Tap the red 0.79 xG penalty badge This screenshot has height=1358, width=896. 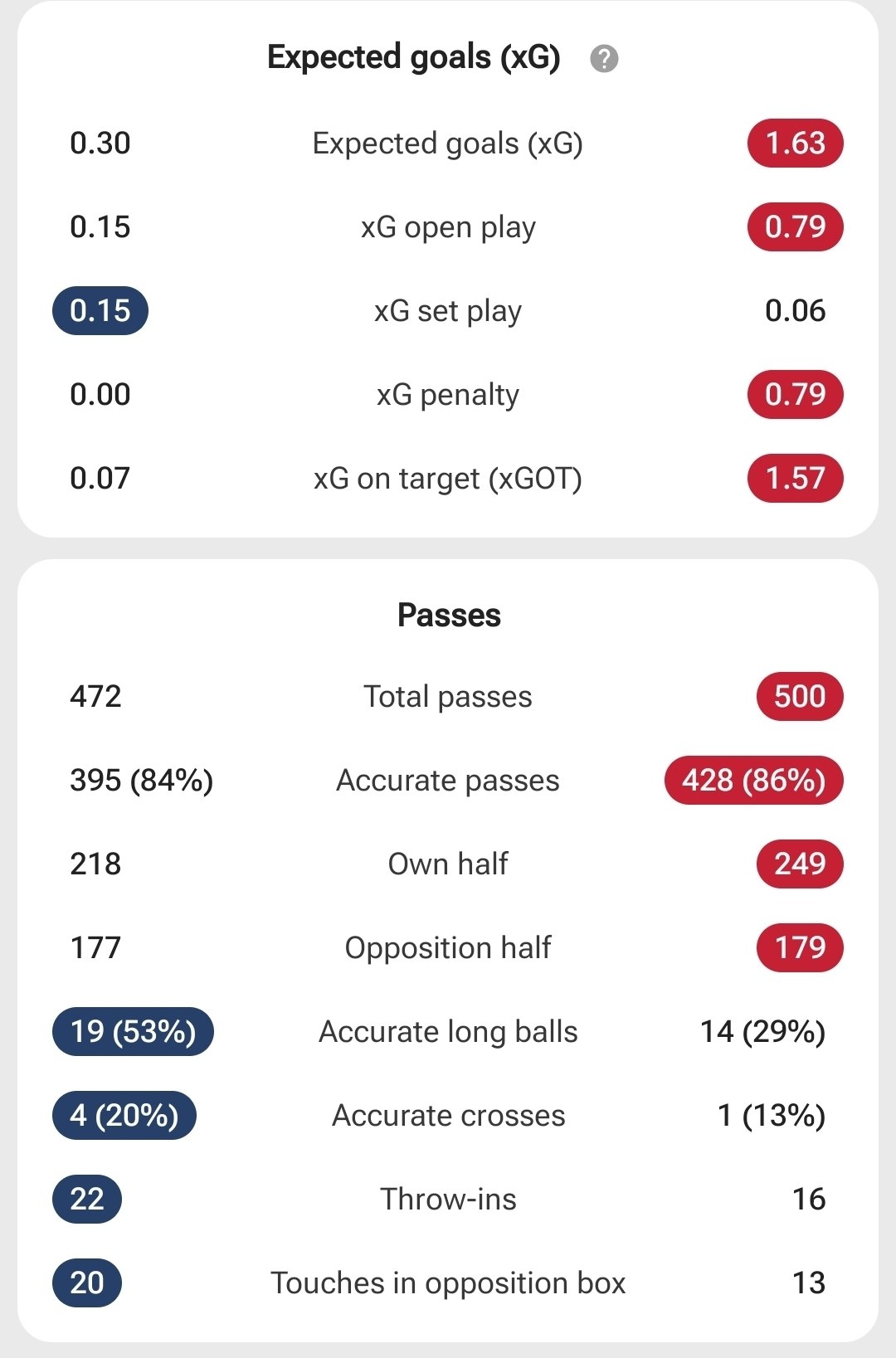tap(796, 394)
